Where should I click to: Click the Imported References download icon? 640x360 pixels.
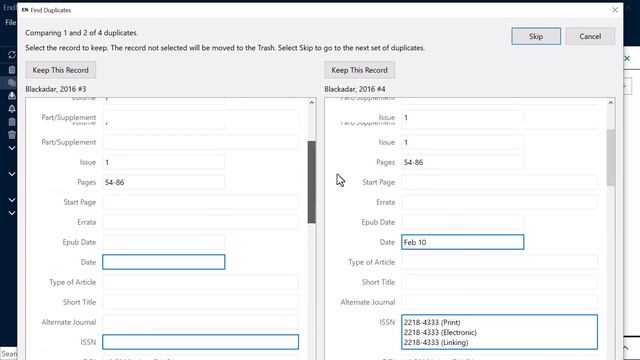(x=12, y=96)
